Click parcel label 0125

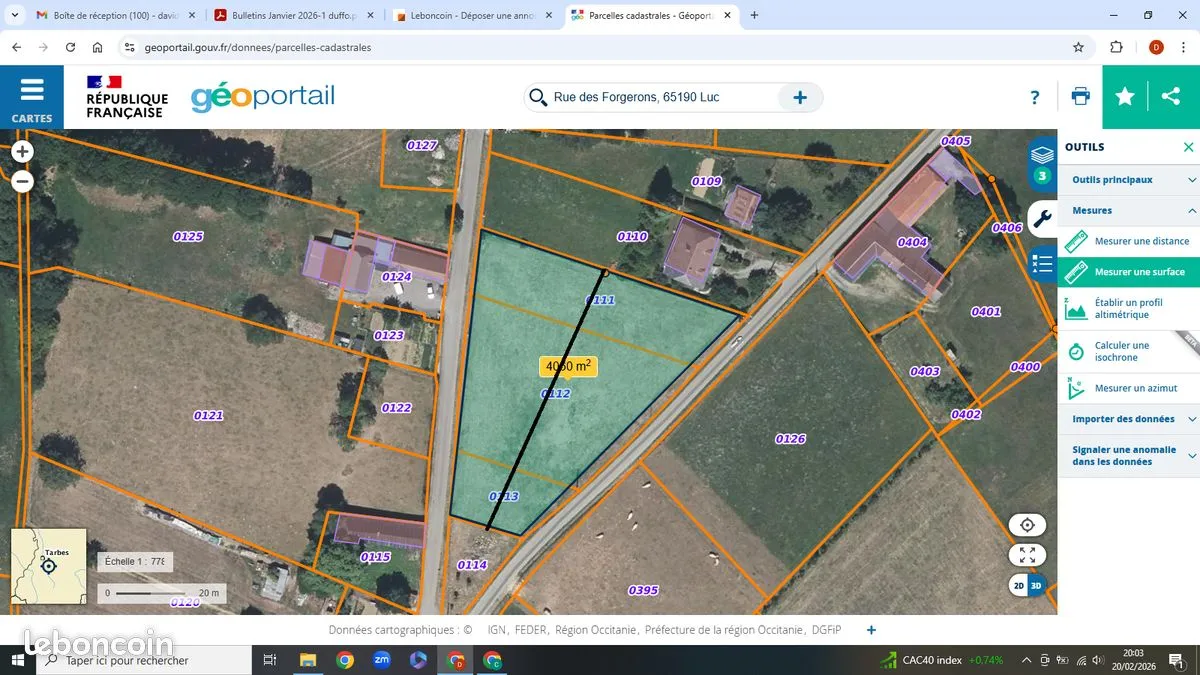pyautogui.click(x=188, y=237)
